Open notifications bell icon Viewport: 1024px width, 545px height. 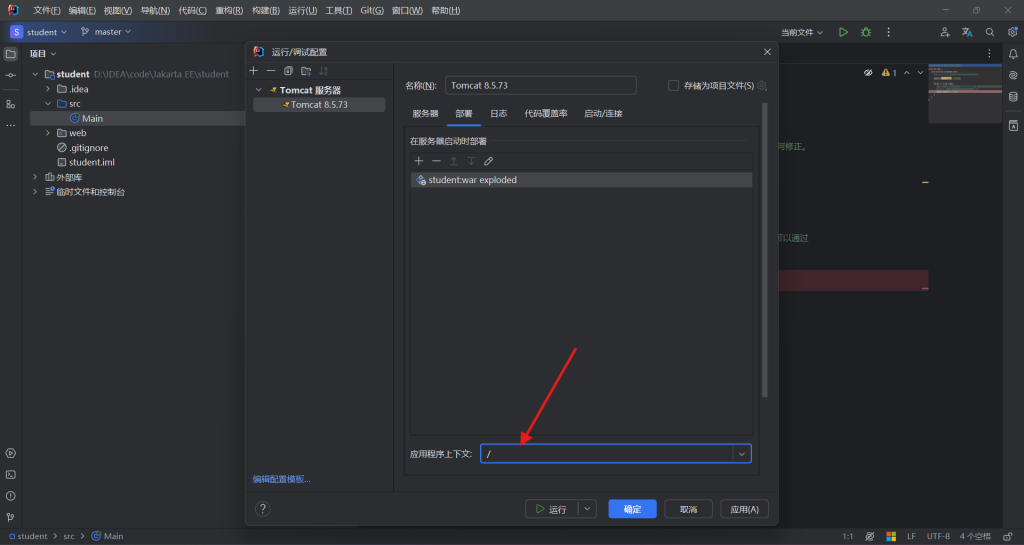[x=1013, y=54]
